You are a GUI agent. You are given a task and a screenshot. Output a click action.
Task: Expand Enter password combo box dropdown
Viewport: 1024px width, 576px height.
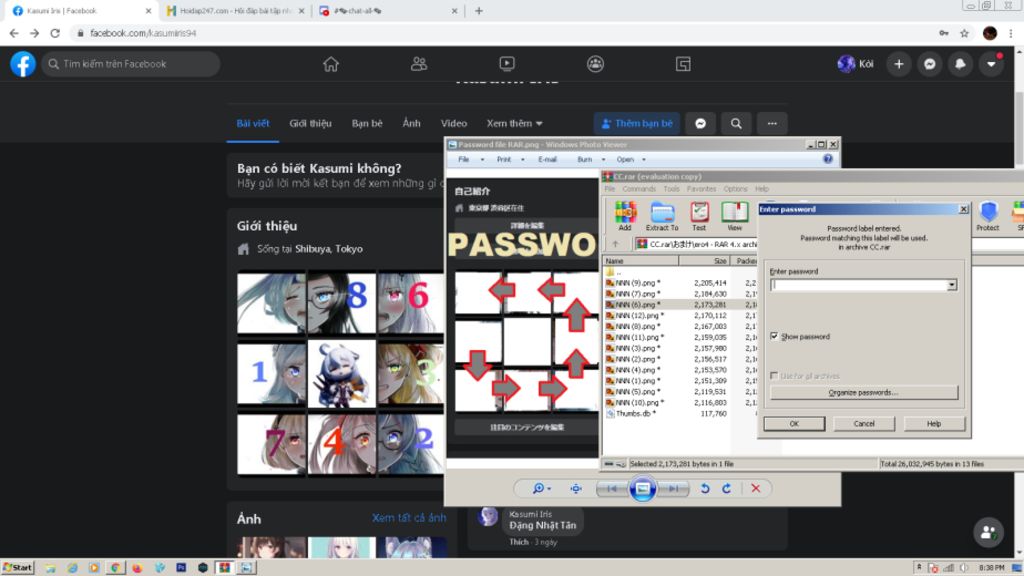click(952, 285)
